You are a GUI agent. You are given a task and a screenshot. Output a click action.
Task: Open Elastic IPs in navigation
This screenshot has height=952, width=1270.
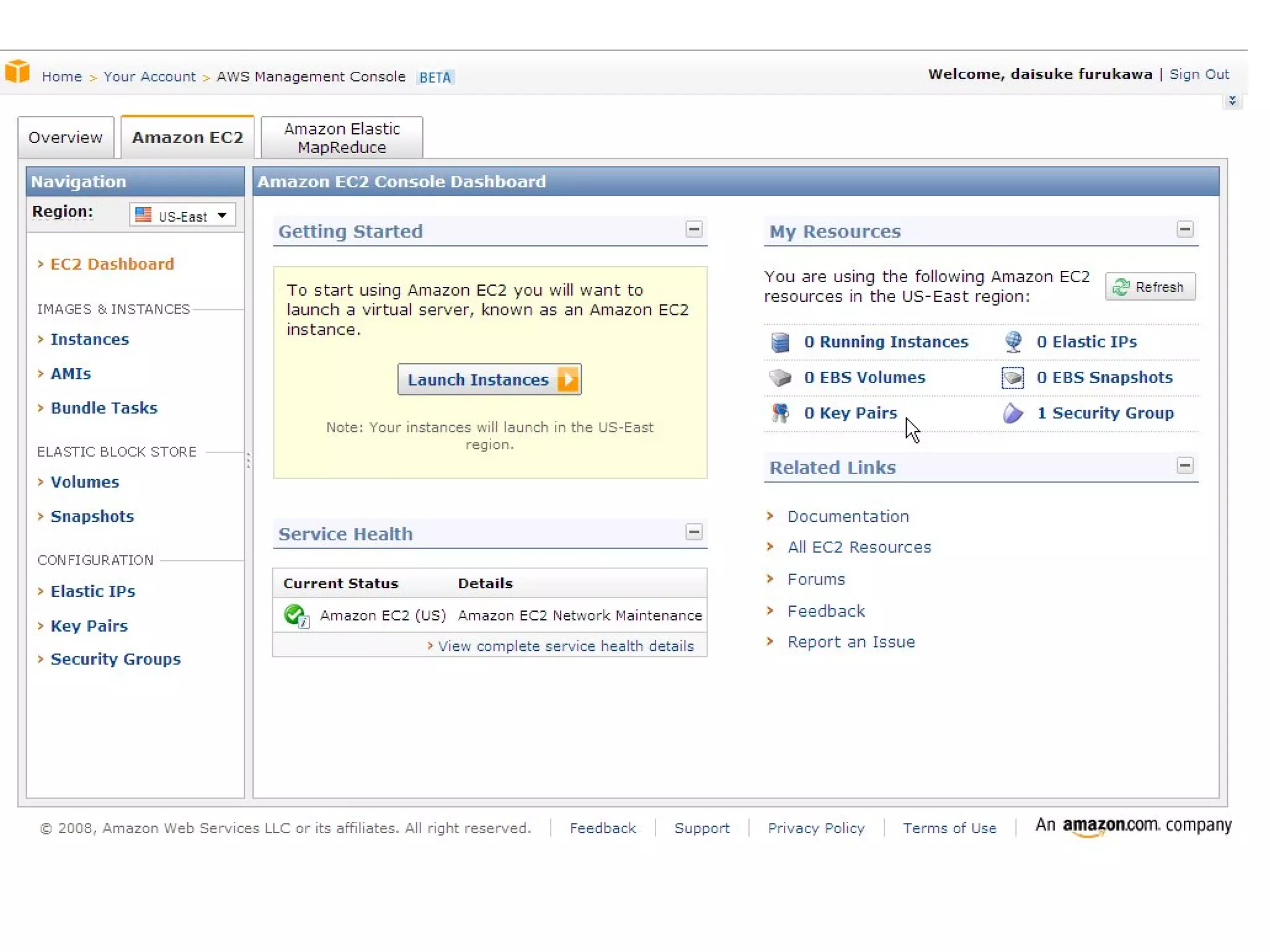pos(92,591)
